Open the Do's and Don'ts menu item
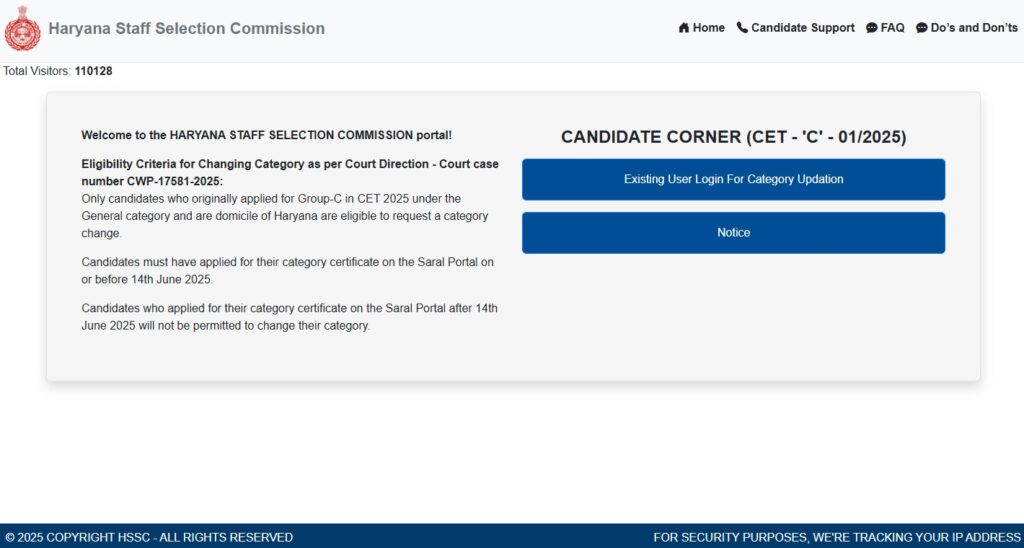 click(x=974, y=28)
